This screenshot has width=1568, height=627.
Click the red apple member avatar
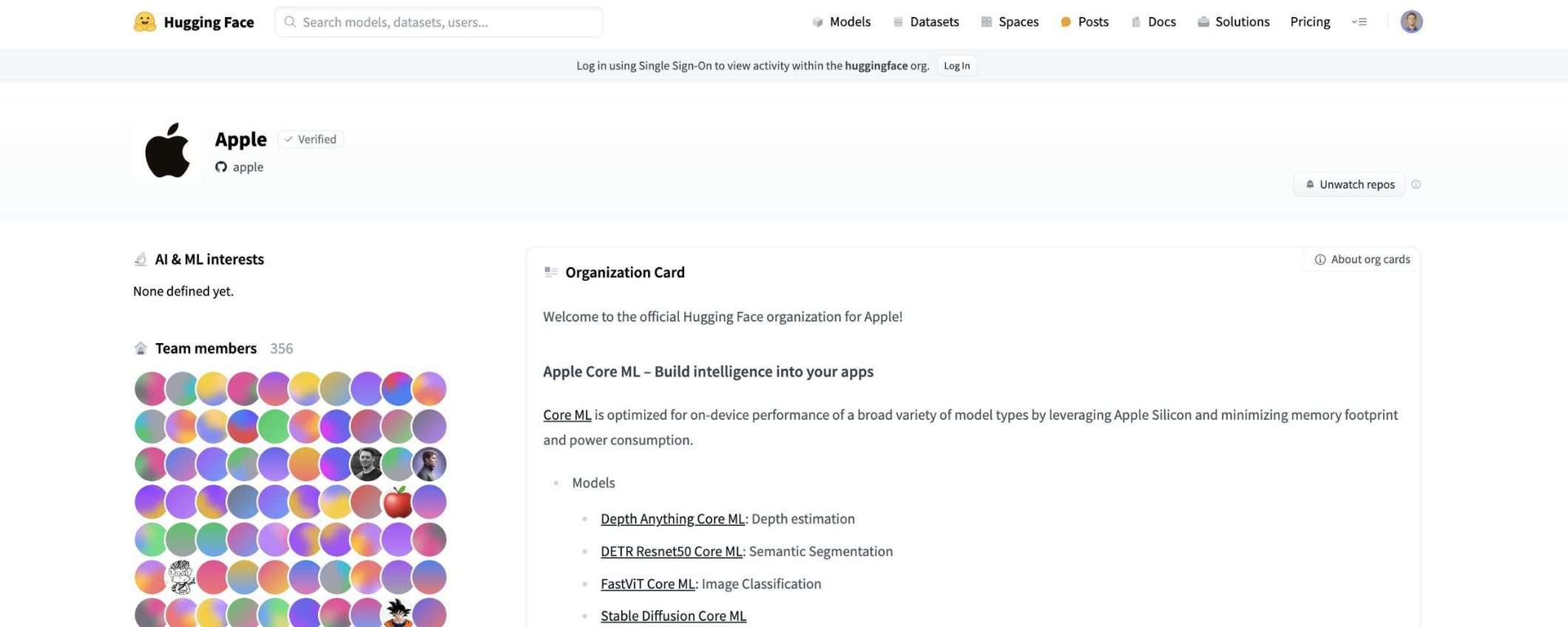coord(398,501)
